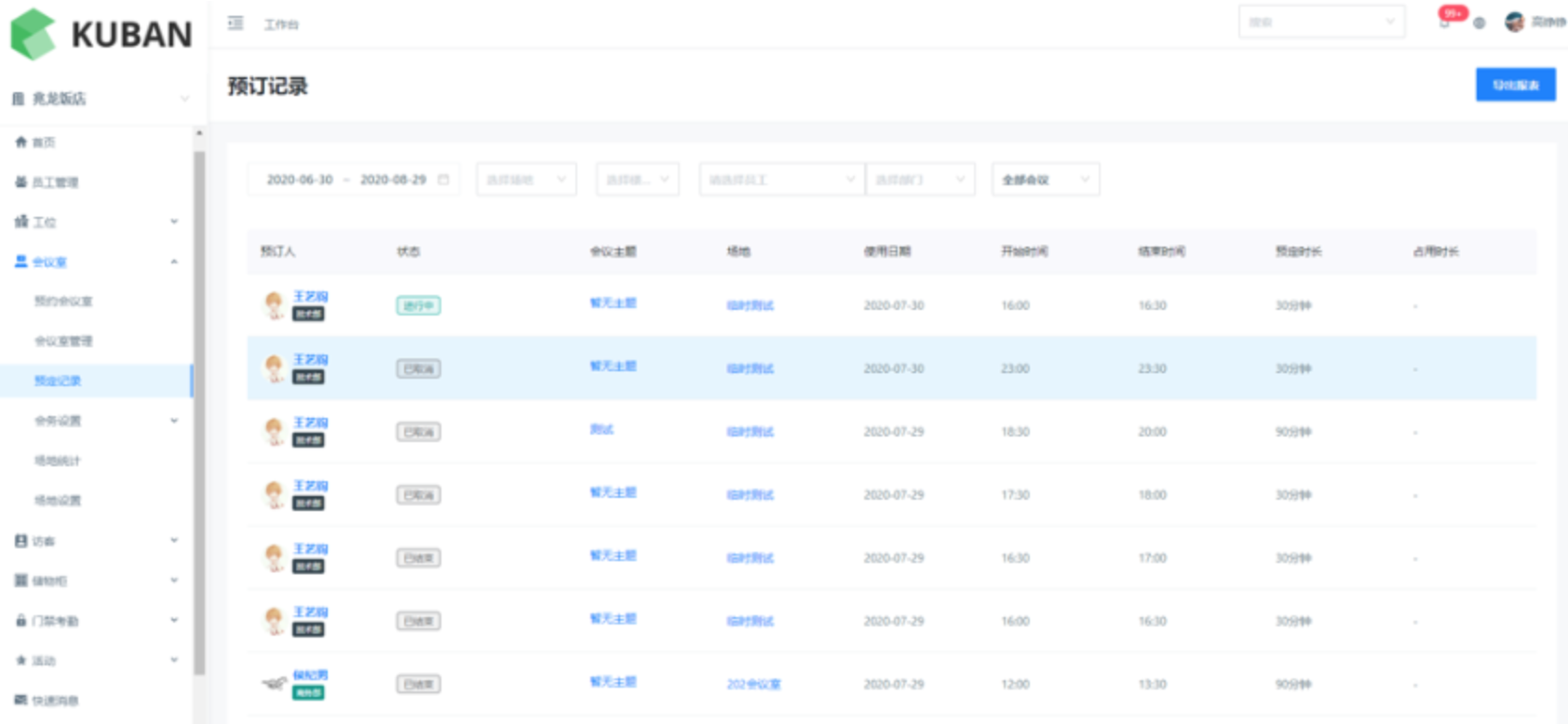
Task: Click the 预定时长 column header
Action: pyautogui.click(x=1299, y=251)
